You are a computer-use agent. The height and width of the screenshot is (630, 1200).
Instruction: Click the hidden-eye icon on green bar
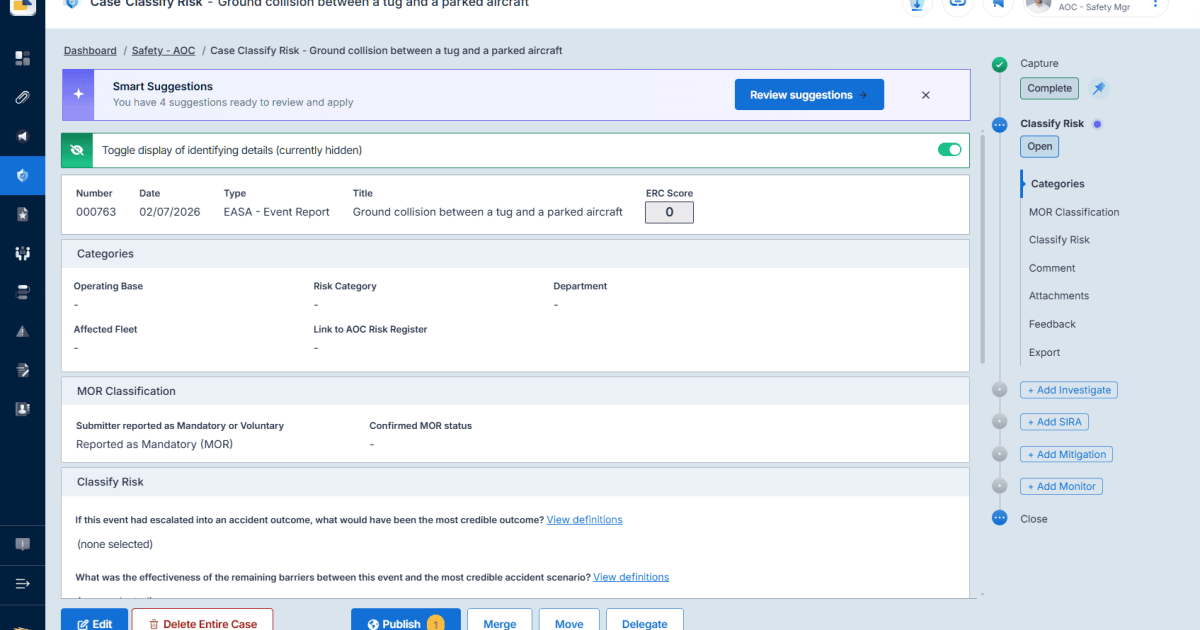76,150
